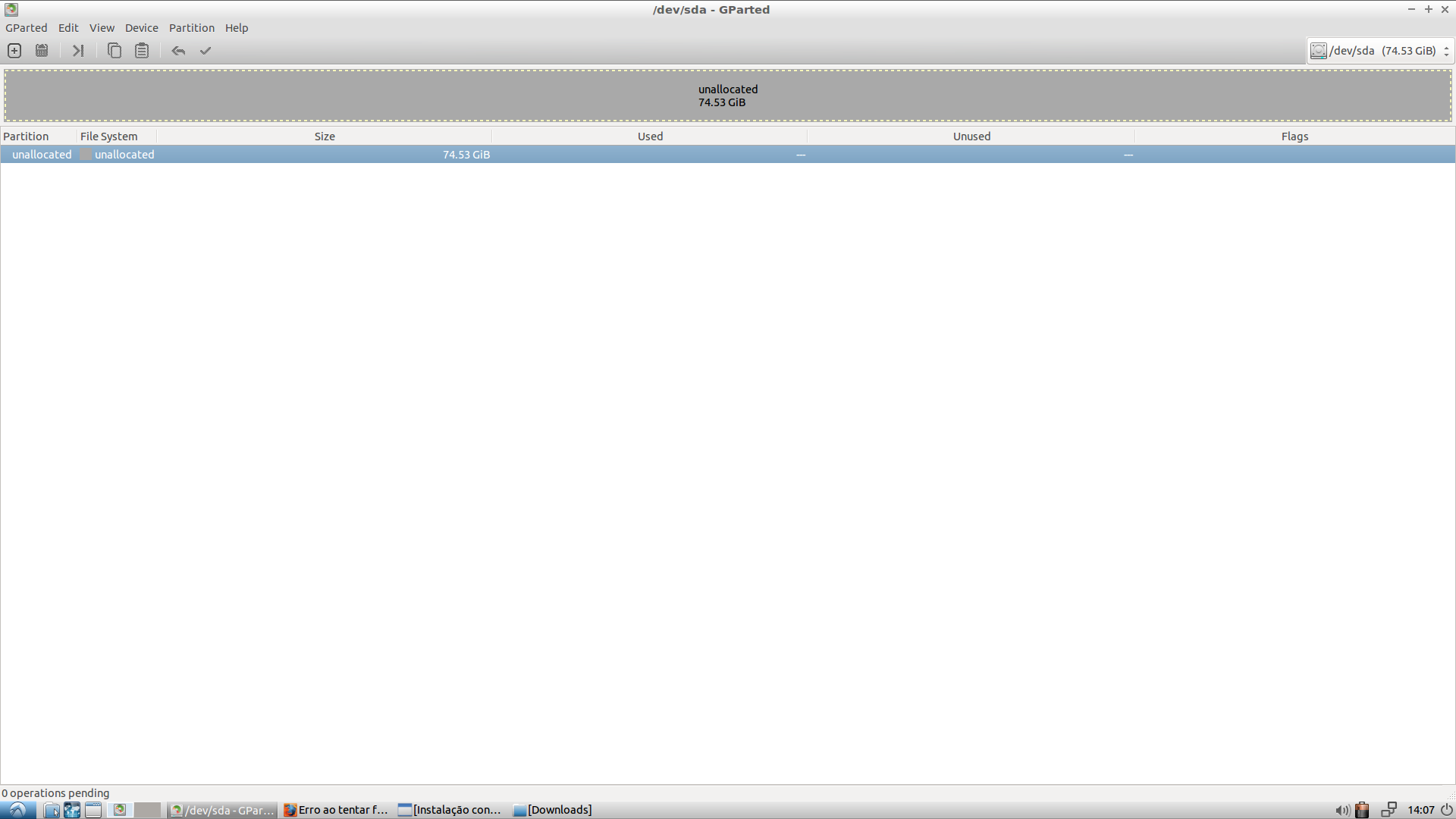
Task: Switch to second empty workspace in pager
Action: tap(148, 810)
